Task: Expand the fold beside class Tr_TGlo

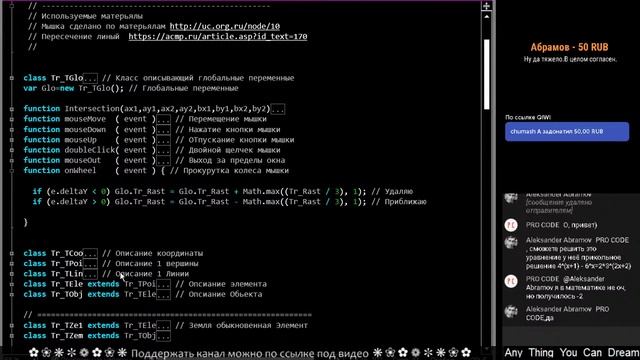Action: click(x=12, y=78)
